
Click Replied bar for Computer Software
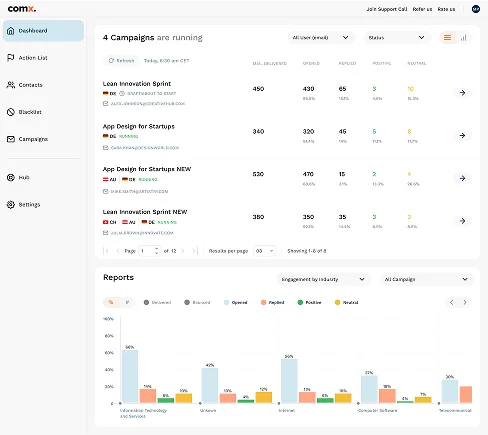point(387,396)
